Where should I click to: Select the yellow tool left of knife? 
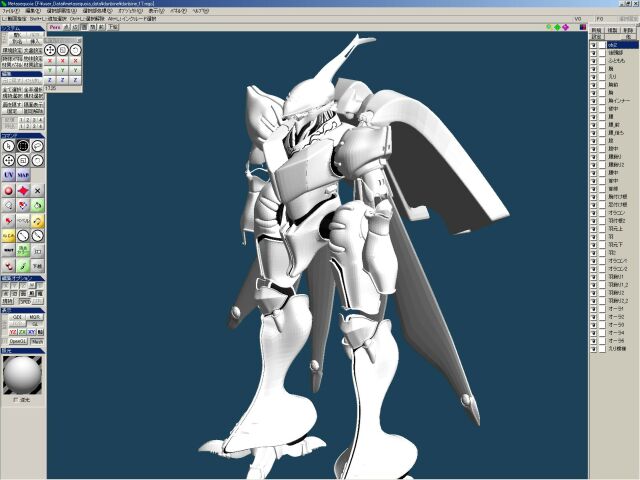click(x=8, y=236)
